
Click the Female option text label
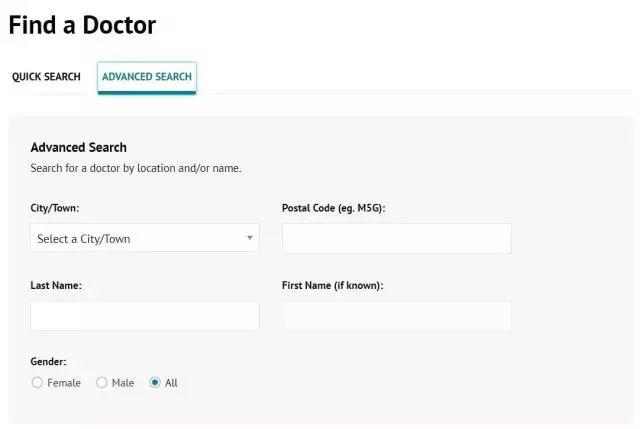click(64, 383)
